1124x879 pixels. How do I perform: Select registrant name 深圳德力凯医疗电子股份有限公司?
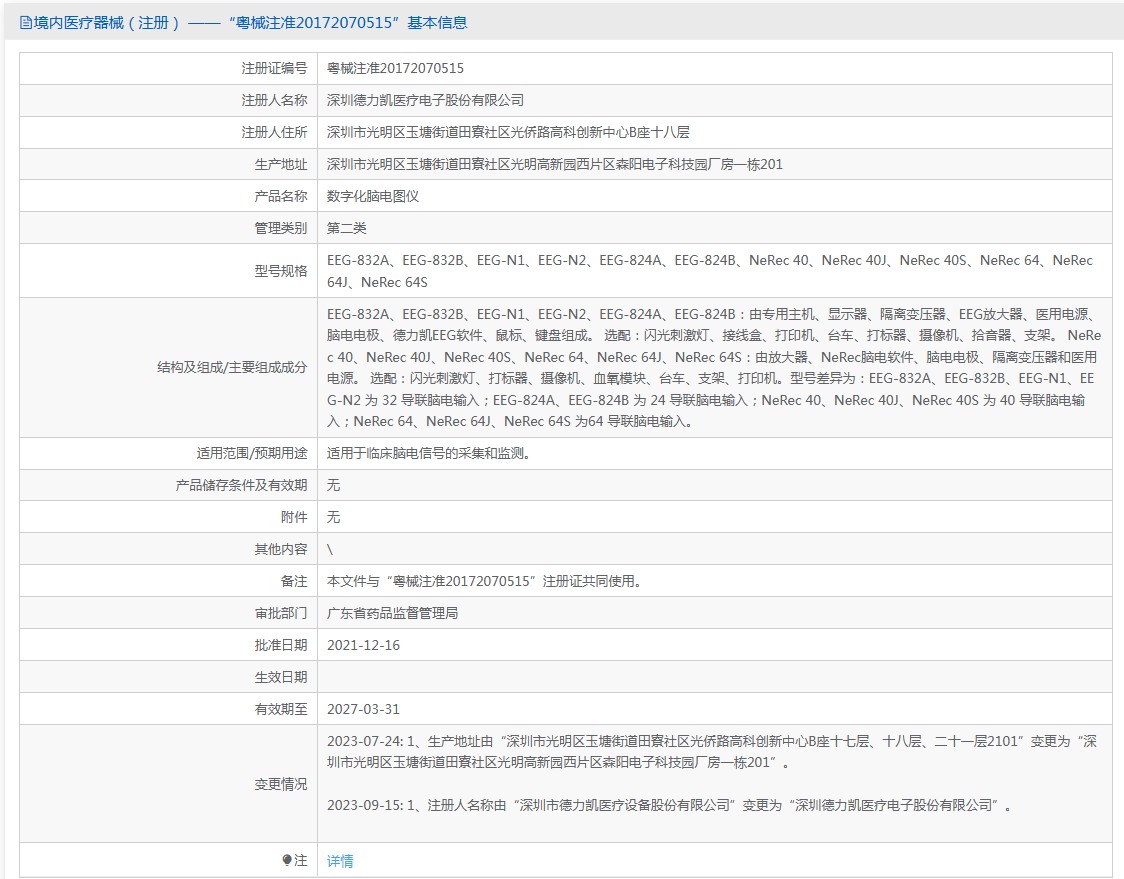pyautogui.click(x=425, y=100)
